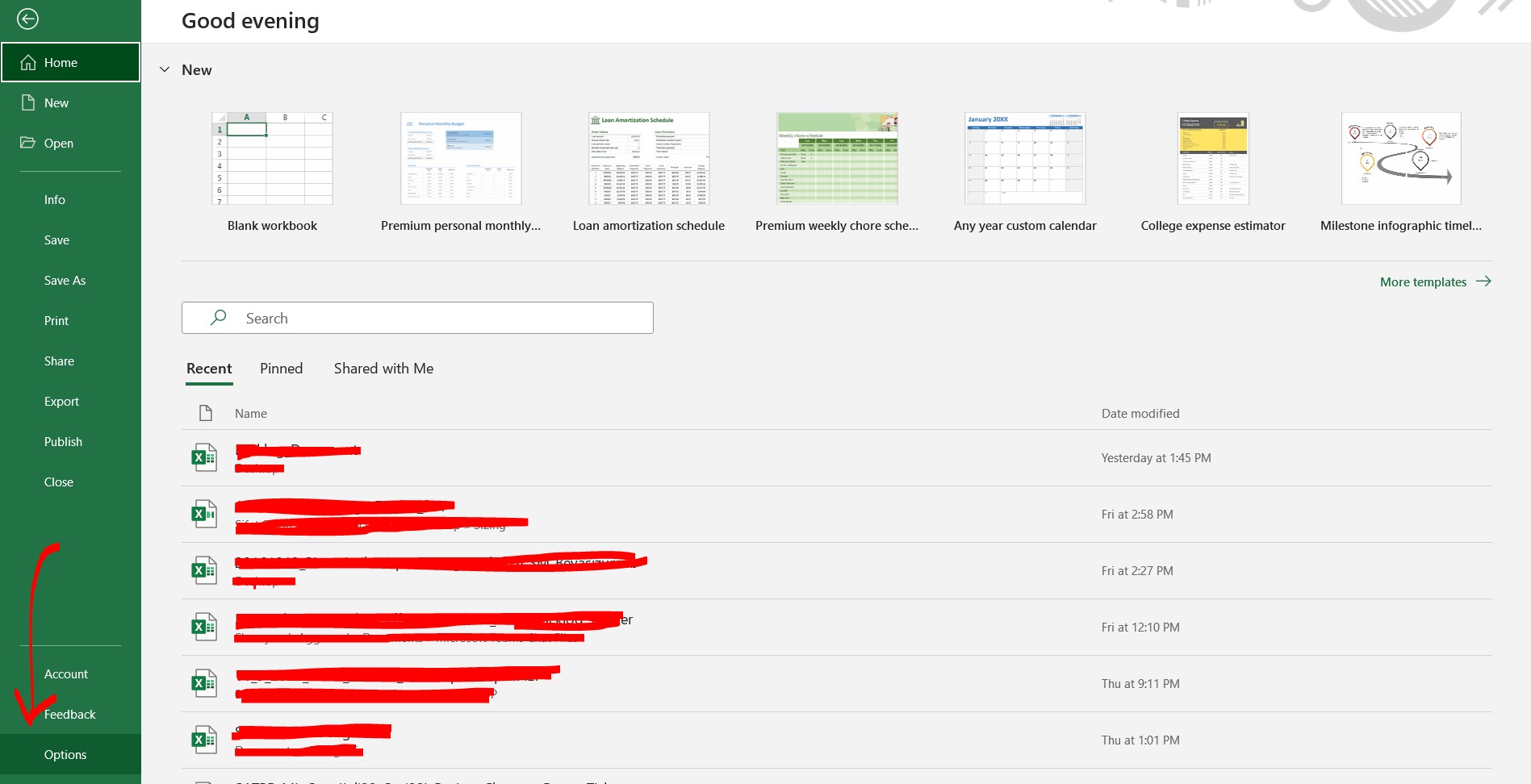Select the Excel icon on the Fri 2:58 PM file
This screenshot has width=1531, height=784.
[204, 514]
